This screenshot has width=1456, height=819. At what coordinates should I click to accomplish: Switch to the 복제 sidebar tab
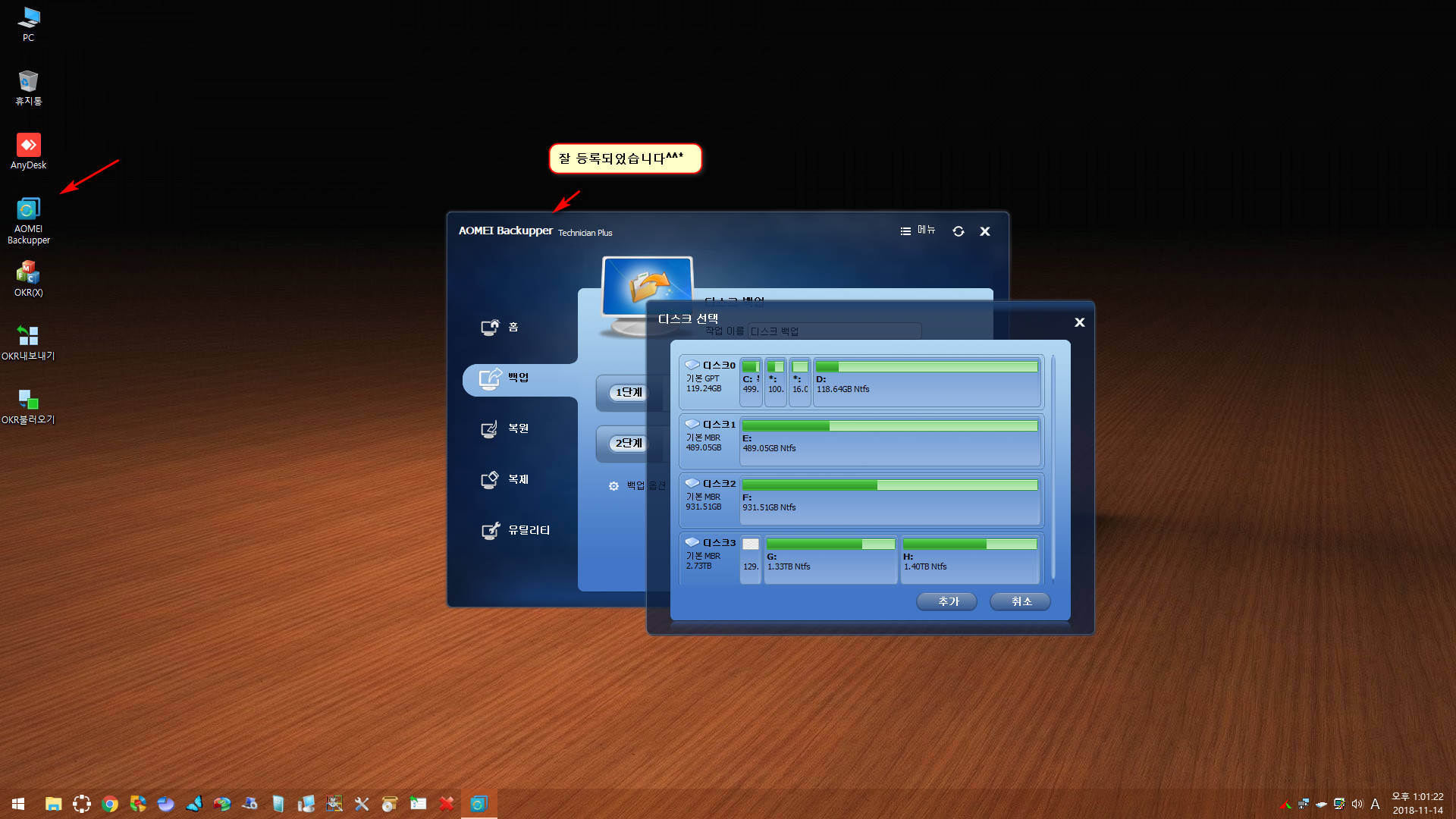point(505,479)
